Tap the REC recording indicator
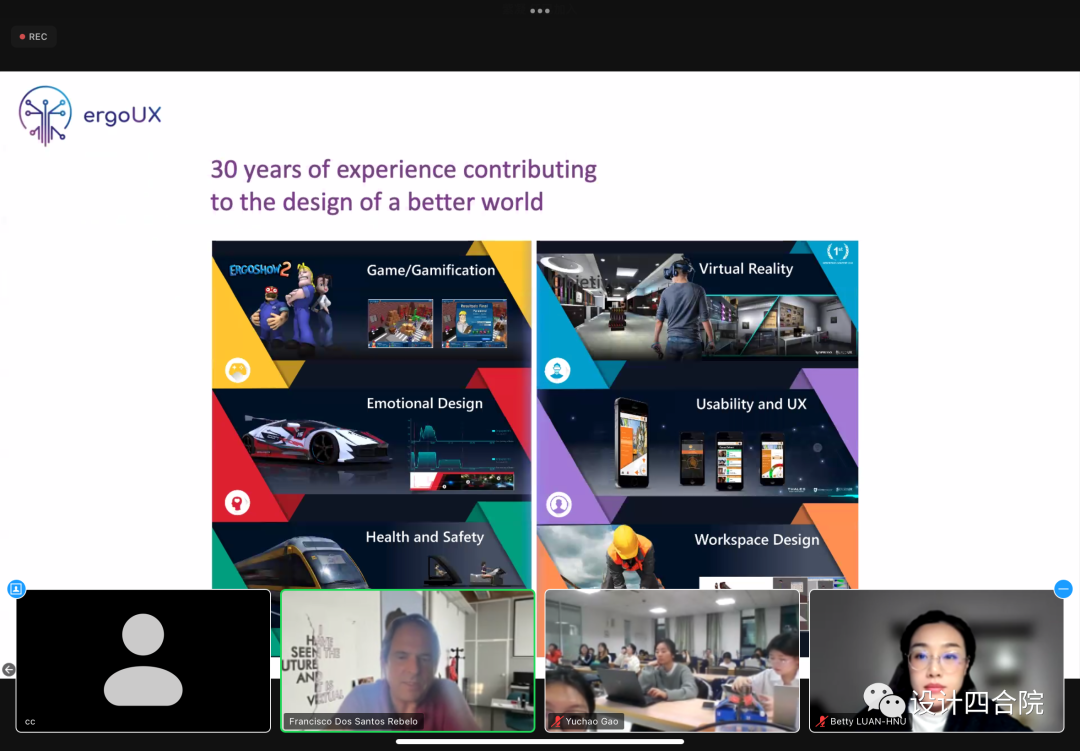The height and width of the screenshot is (751, 1080). point(33,37)
